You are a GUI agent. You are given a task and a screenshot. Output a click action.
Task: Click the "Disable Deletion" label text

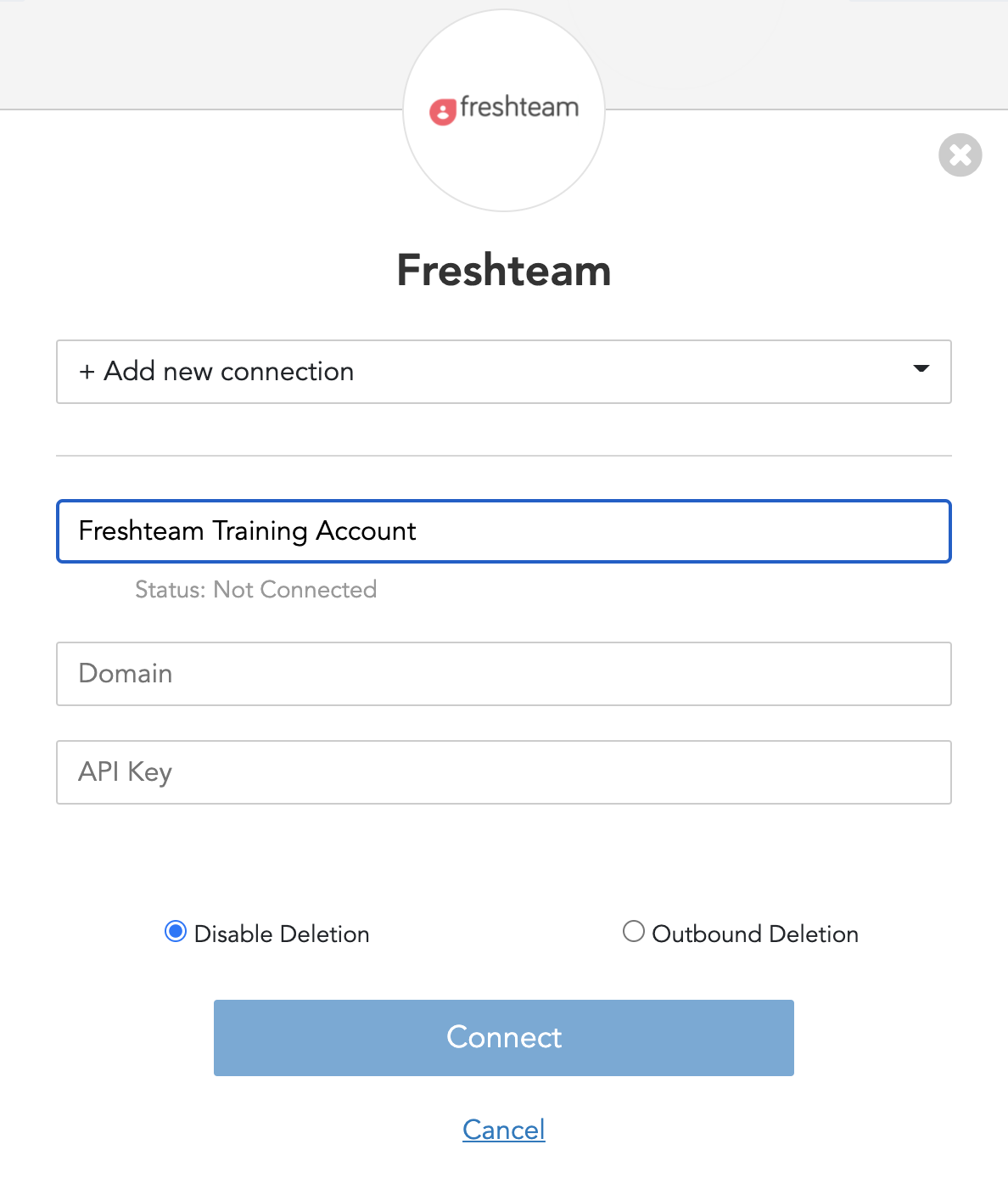pyautogui.click(x=282, y=934)
